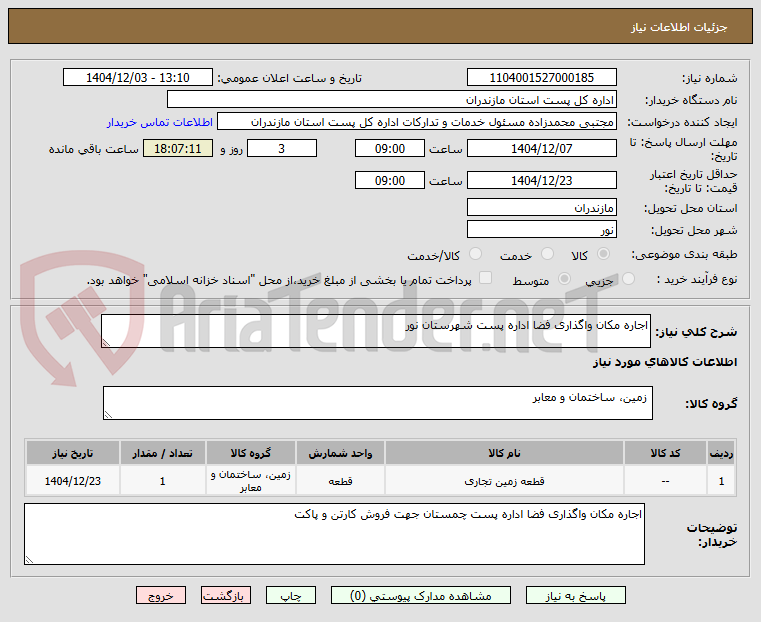Click the خروج exit button
761x622 pixels.
pyautogui.click(x=161, y=595)
